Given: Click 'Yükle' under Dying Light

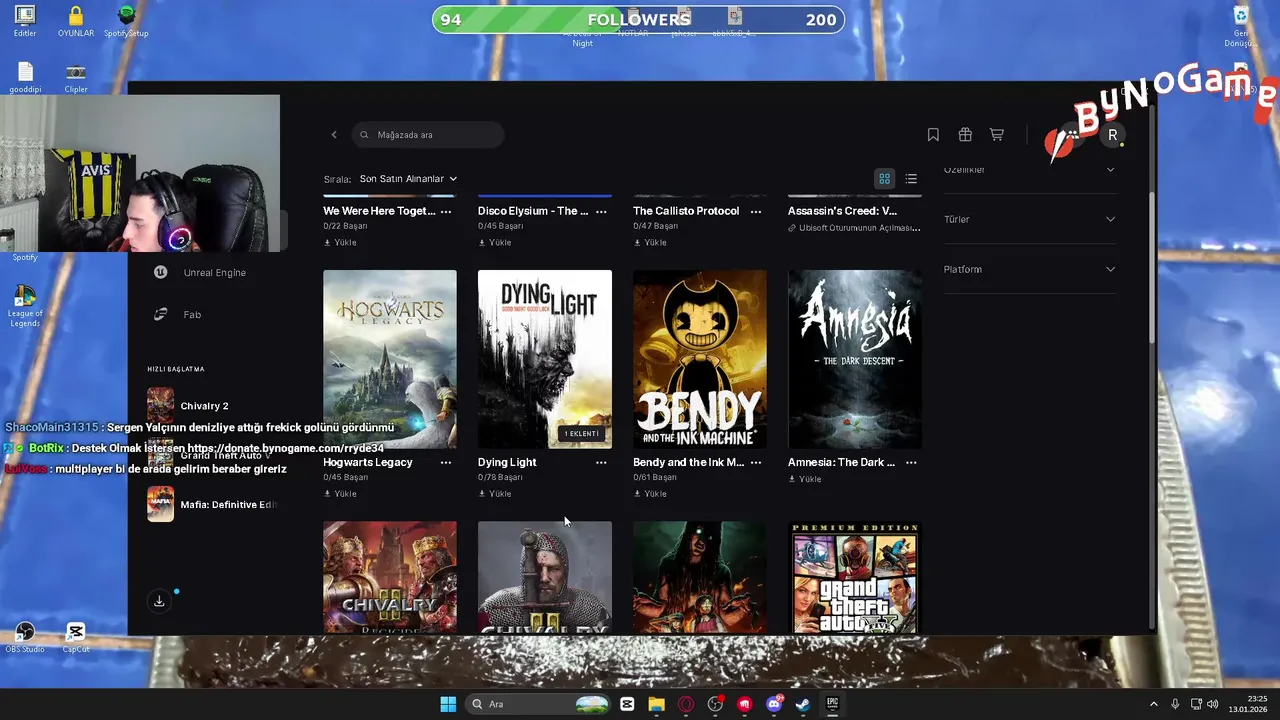Looking at the screenshot, I should tap(495, 494).
